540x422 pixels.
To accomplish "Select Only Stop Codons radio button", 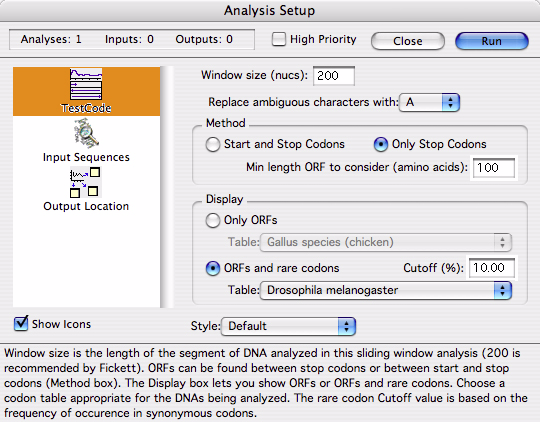I will pyautogui.click(x=381, y=144).
